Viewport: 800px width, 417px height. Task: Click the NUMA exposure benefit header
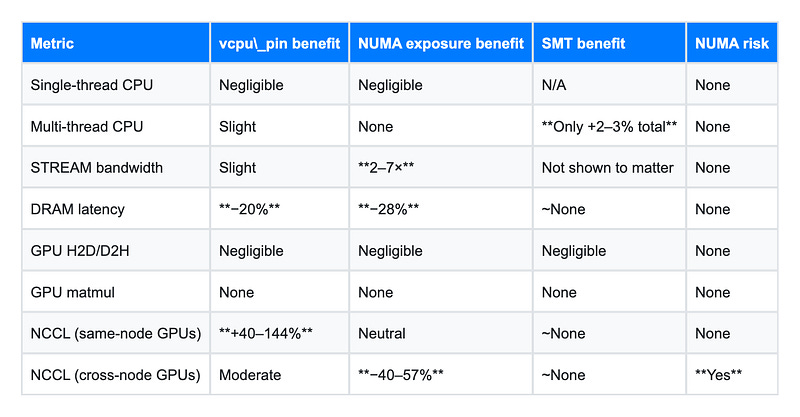tap(441, 43)
